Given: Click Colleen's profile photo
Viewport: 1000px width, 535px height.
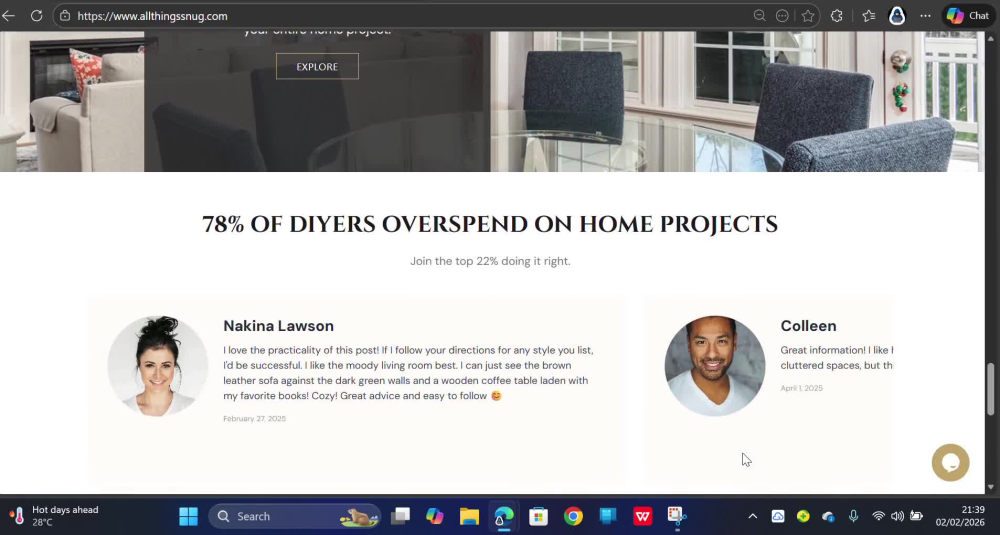Looking at the screenshot, I should [714, 366].
